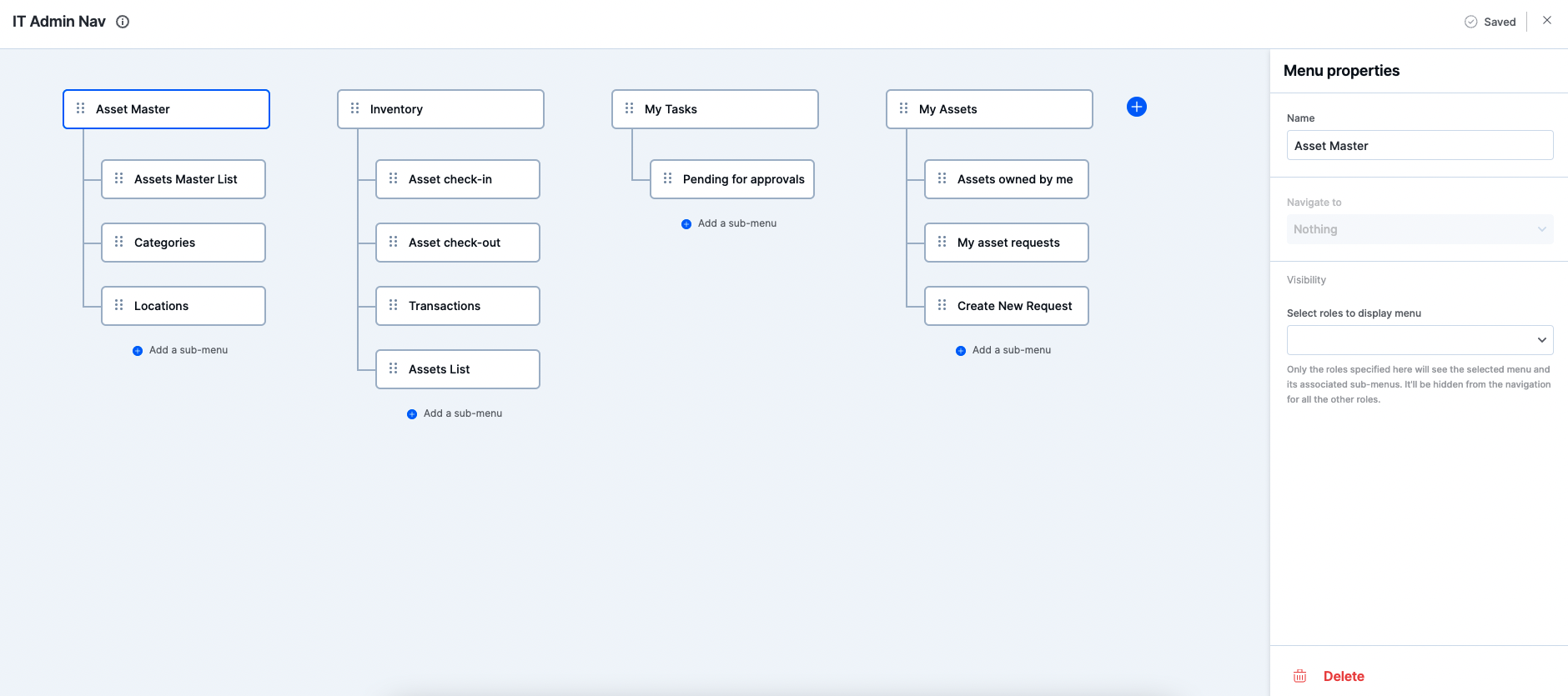This screenshot has height=696, width=1568.
Task: Click Add a sub-menu under My Tasks
Action: (737, 223)
